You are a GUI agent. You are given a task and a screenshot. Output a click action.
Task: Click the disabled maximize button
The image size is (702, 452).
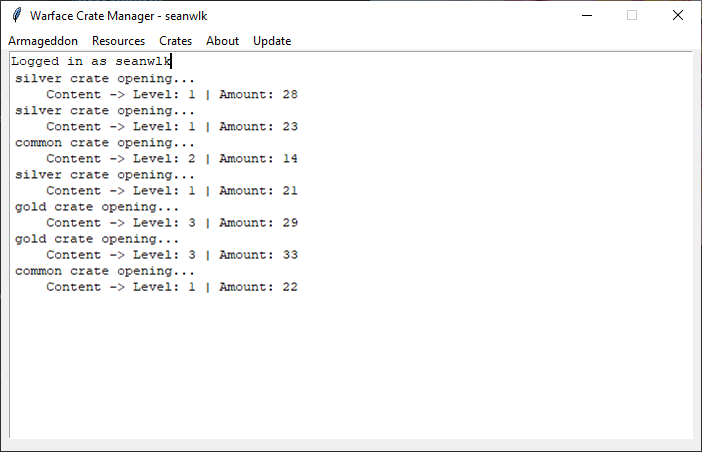(632, 15)
